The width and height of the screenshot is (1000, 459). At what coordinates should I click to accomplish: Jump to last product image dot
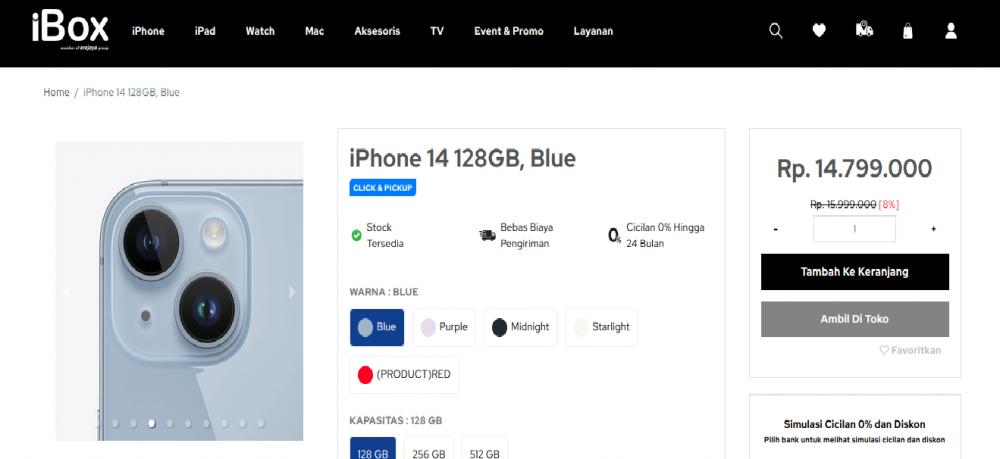(x=261, y=423)
